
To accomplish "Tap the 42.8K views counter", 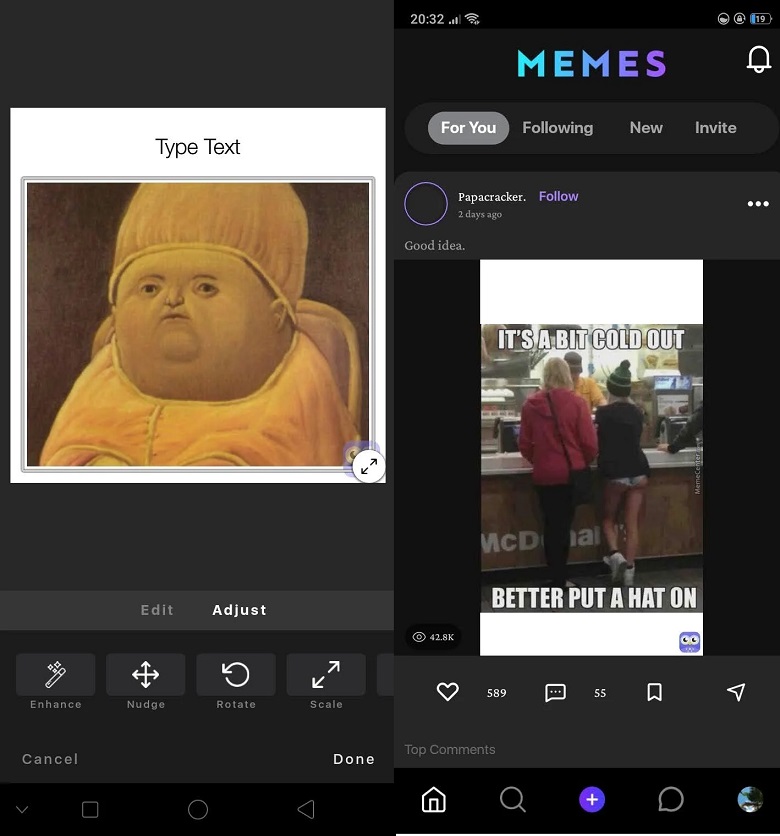I will point(433,637).
